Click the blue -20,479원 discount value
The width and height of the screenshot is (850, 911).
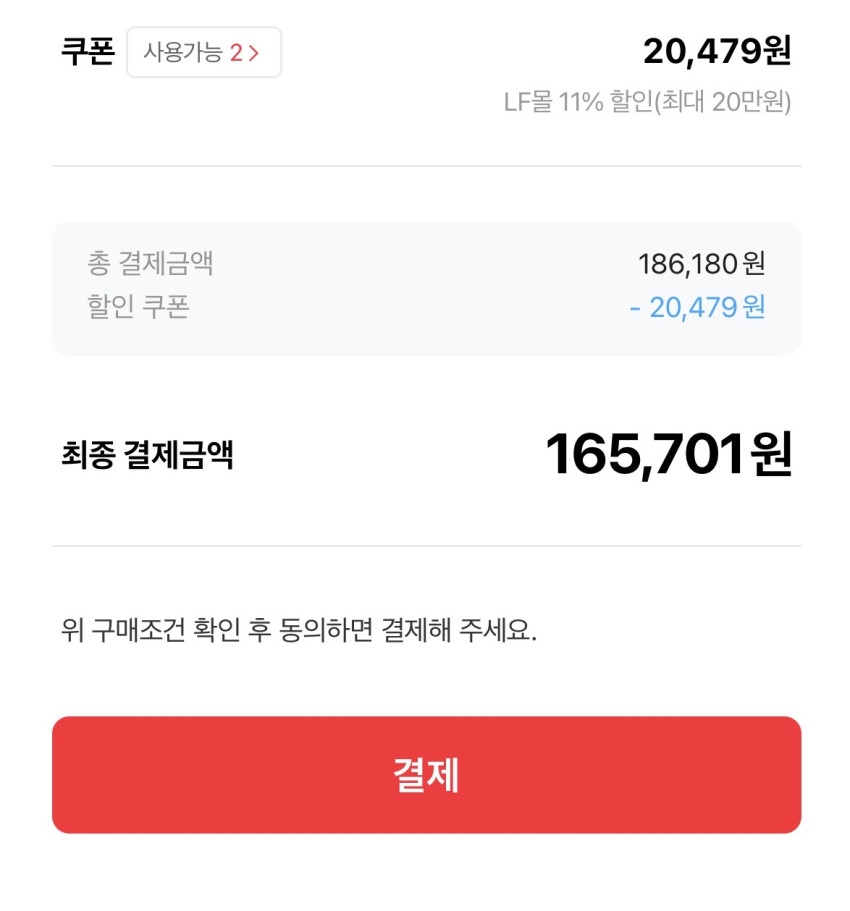[697, 307]
